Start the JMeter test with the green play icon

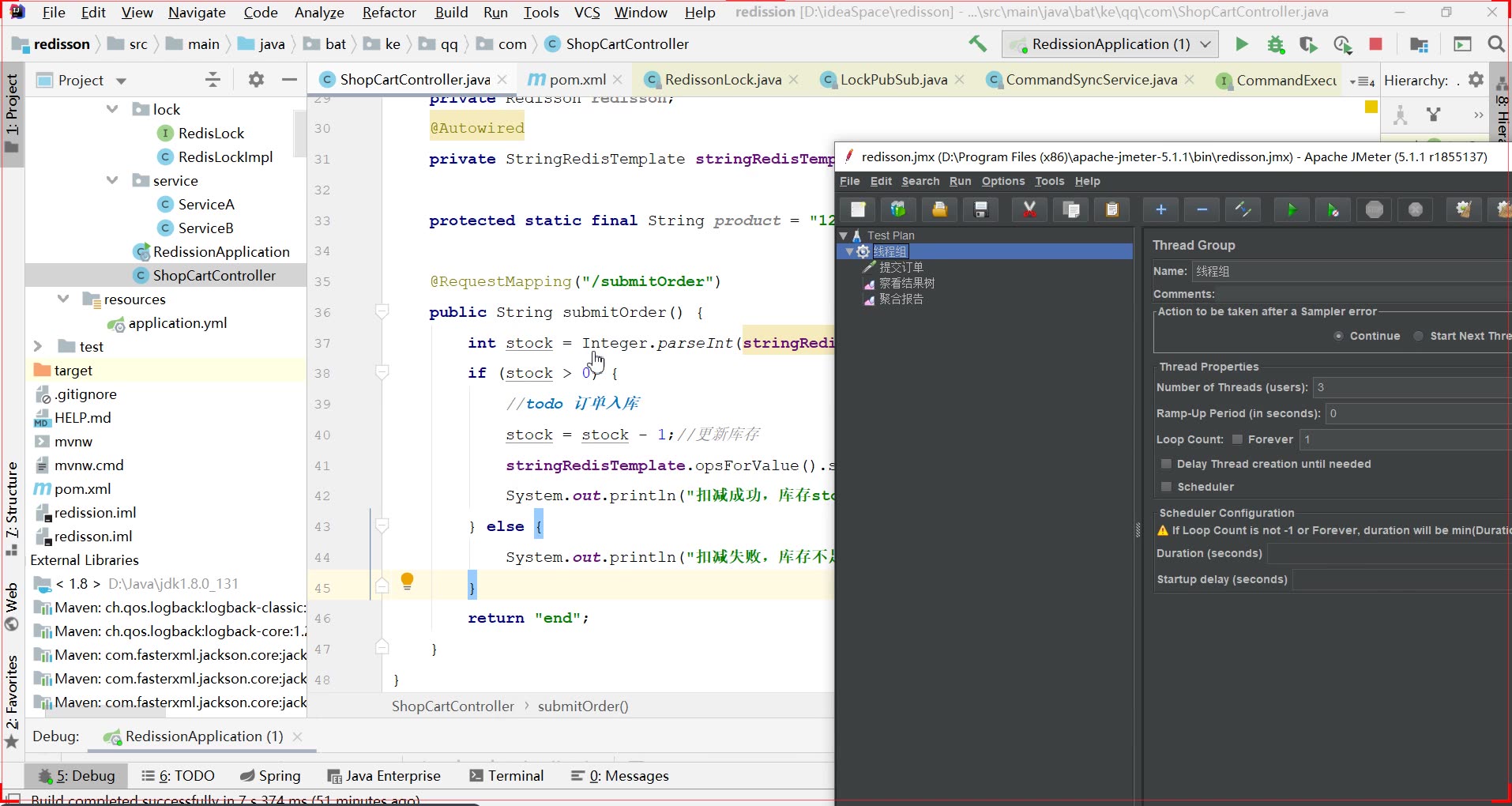click(1292, 209)
